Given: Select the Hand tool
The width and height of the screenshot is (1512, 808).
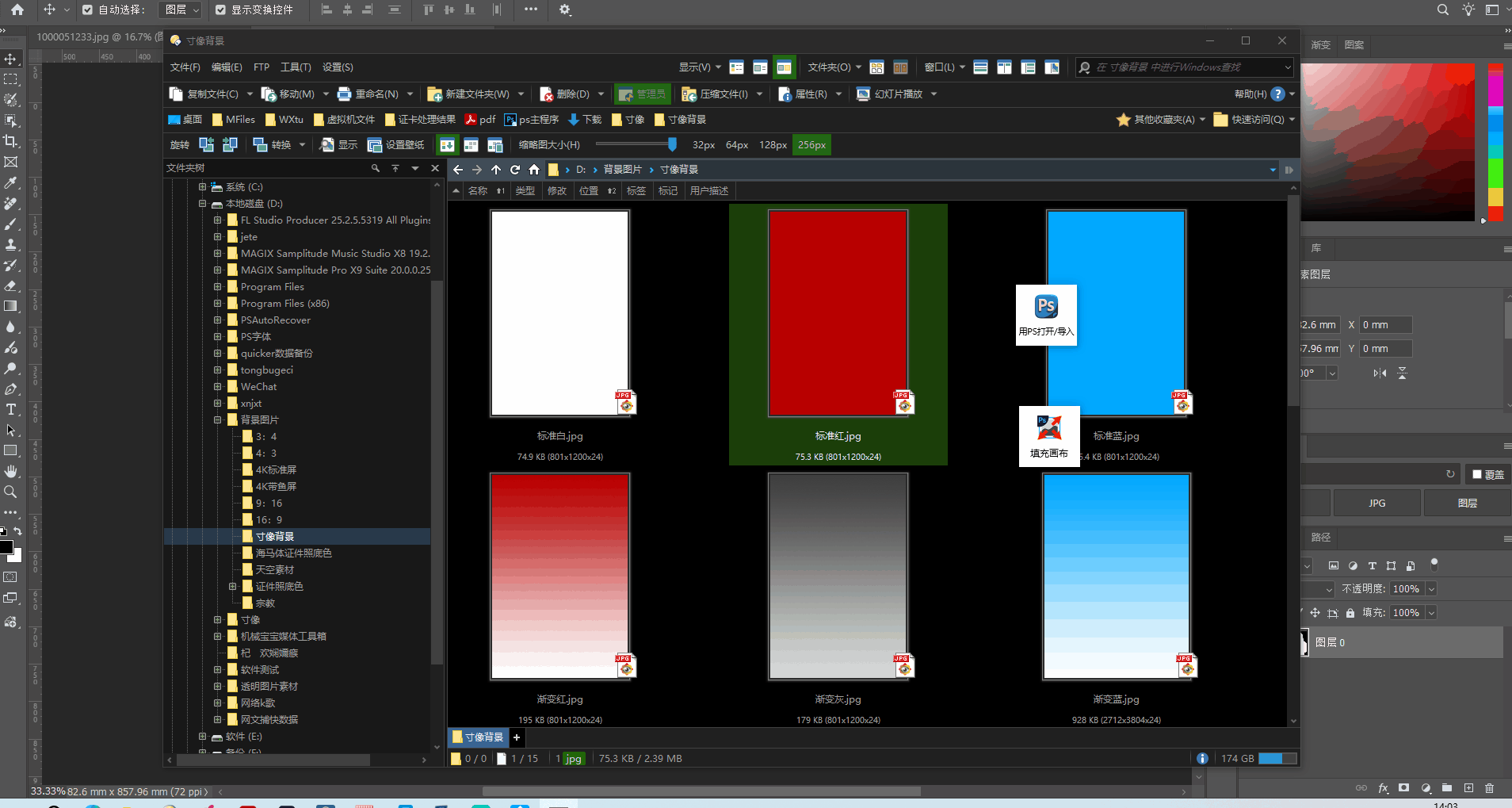Looking at the screenshot, I should [x=11, y=471].
